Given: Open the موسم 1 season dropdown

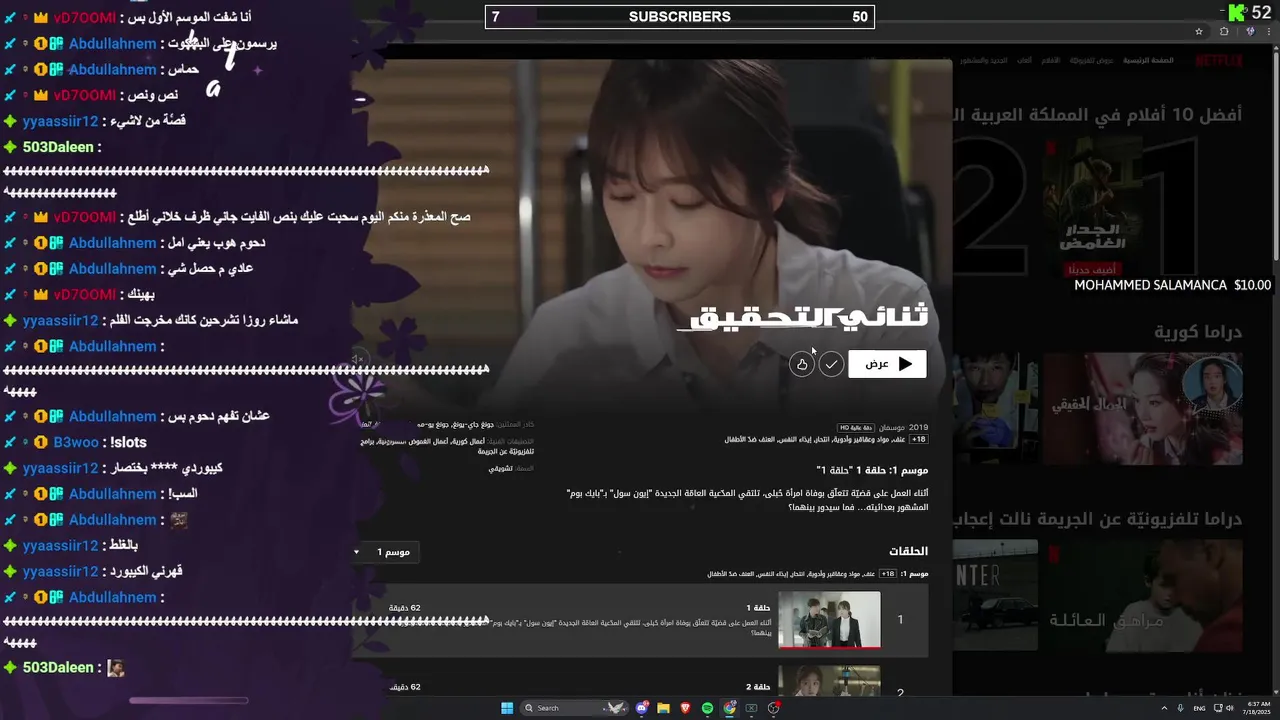Looking at the screenshot, I should tap(383, 552).
